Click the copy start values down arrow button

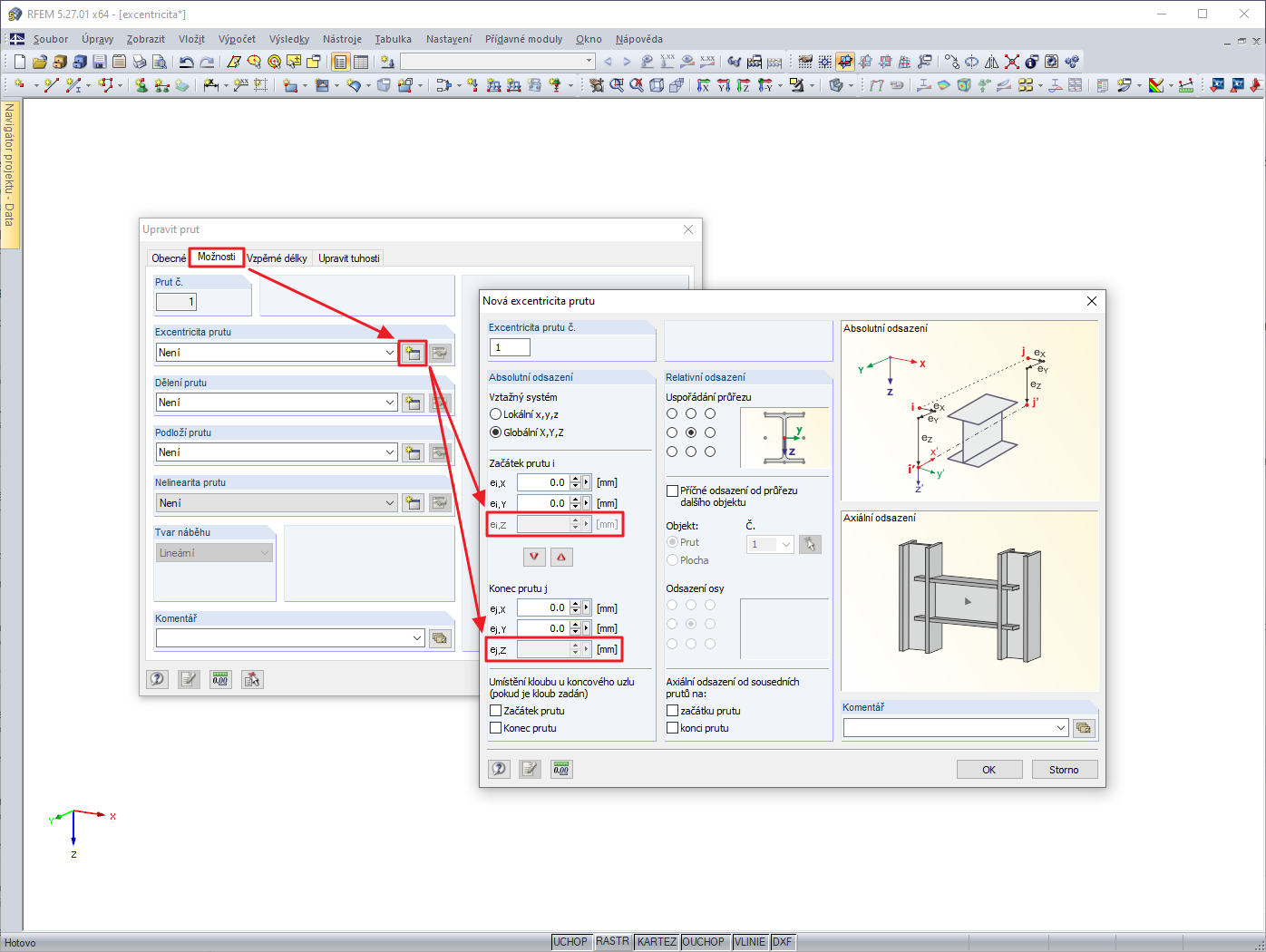(x=534, y=557)
